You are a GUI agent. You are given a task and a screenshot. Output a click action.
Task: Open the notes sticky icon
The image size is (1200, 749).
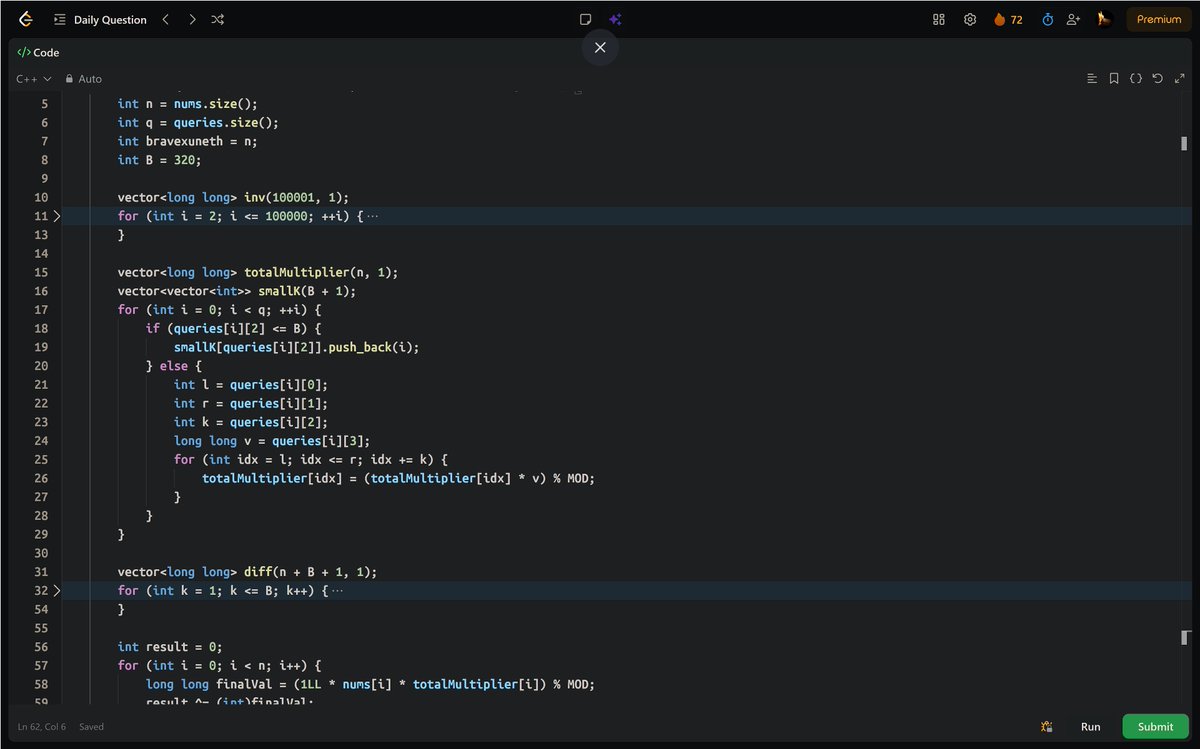click(586, 19)
